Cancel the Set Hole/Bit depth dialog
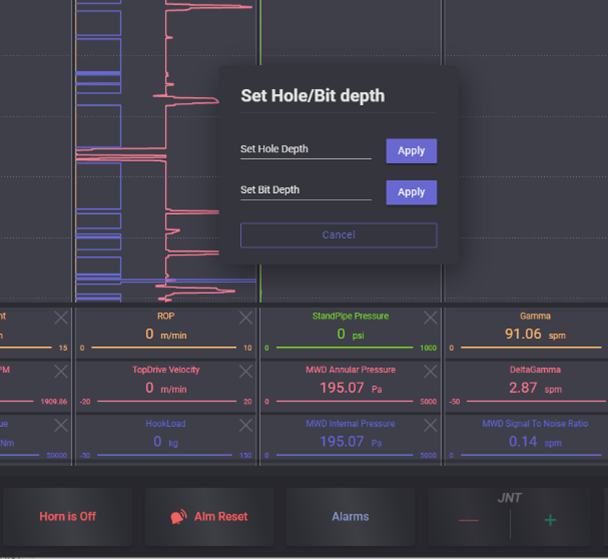Screen dimensions: 608x559 tap(338, 235)
